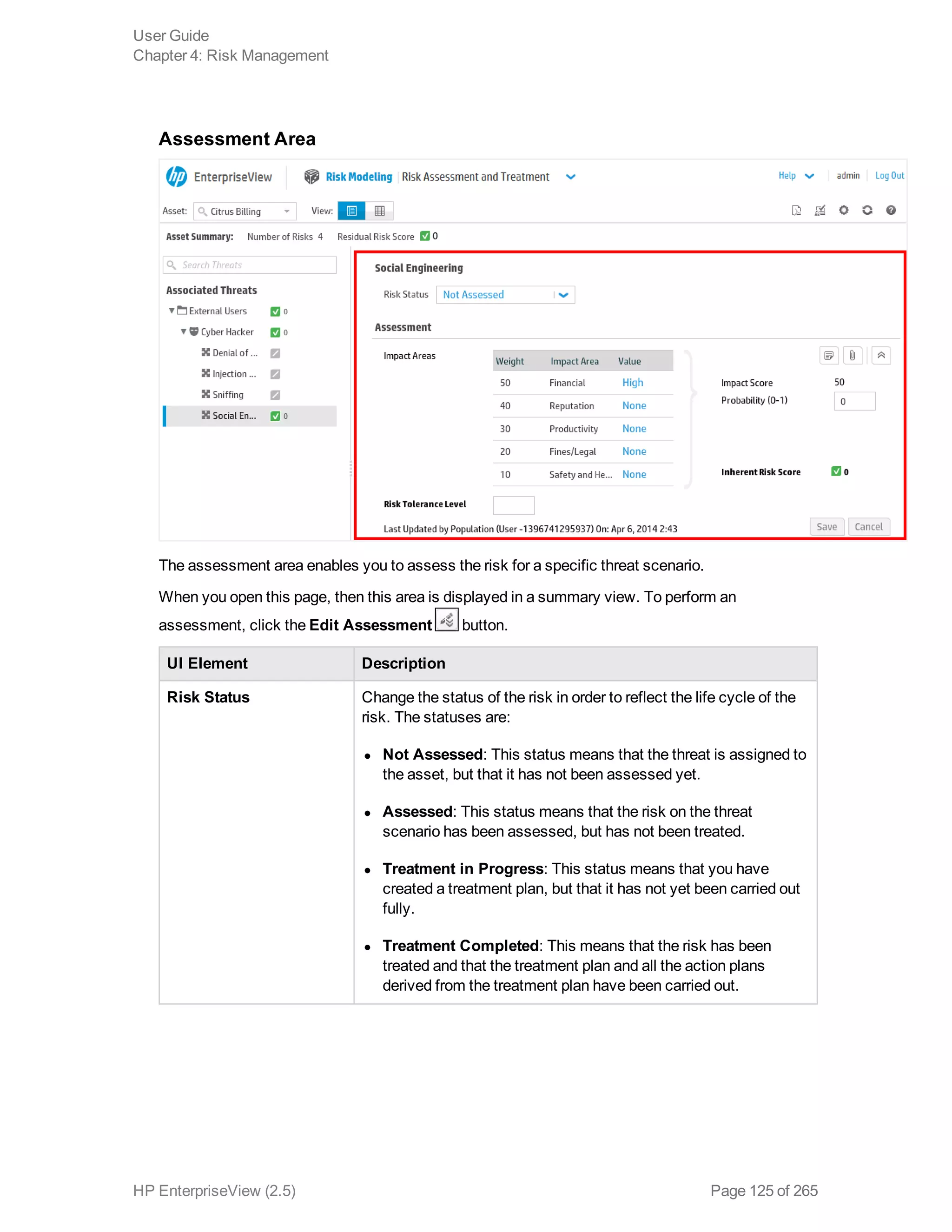The width and height of the screenshot is (952, 1232).
Task: Click green score check beside Cyber Hacker
Action: pos(275,332)
